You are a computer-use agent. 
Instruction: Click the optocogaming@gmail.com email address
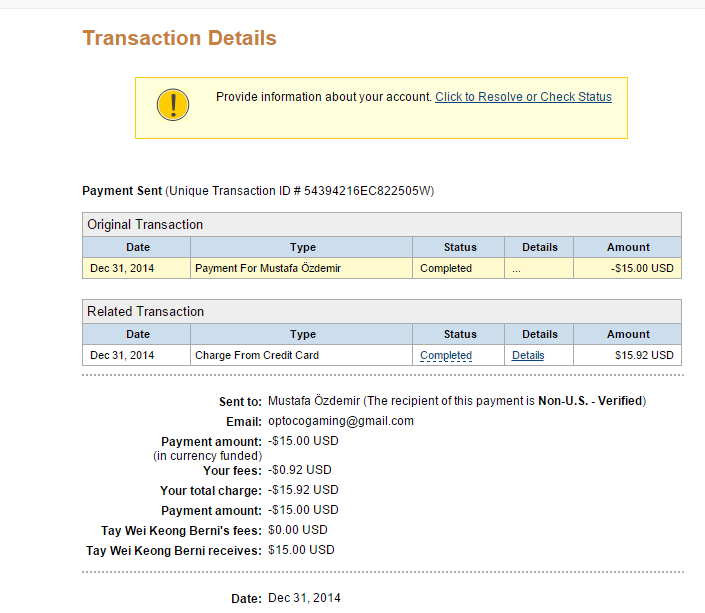[341, 421]
